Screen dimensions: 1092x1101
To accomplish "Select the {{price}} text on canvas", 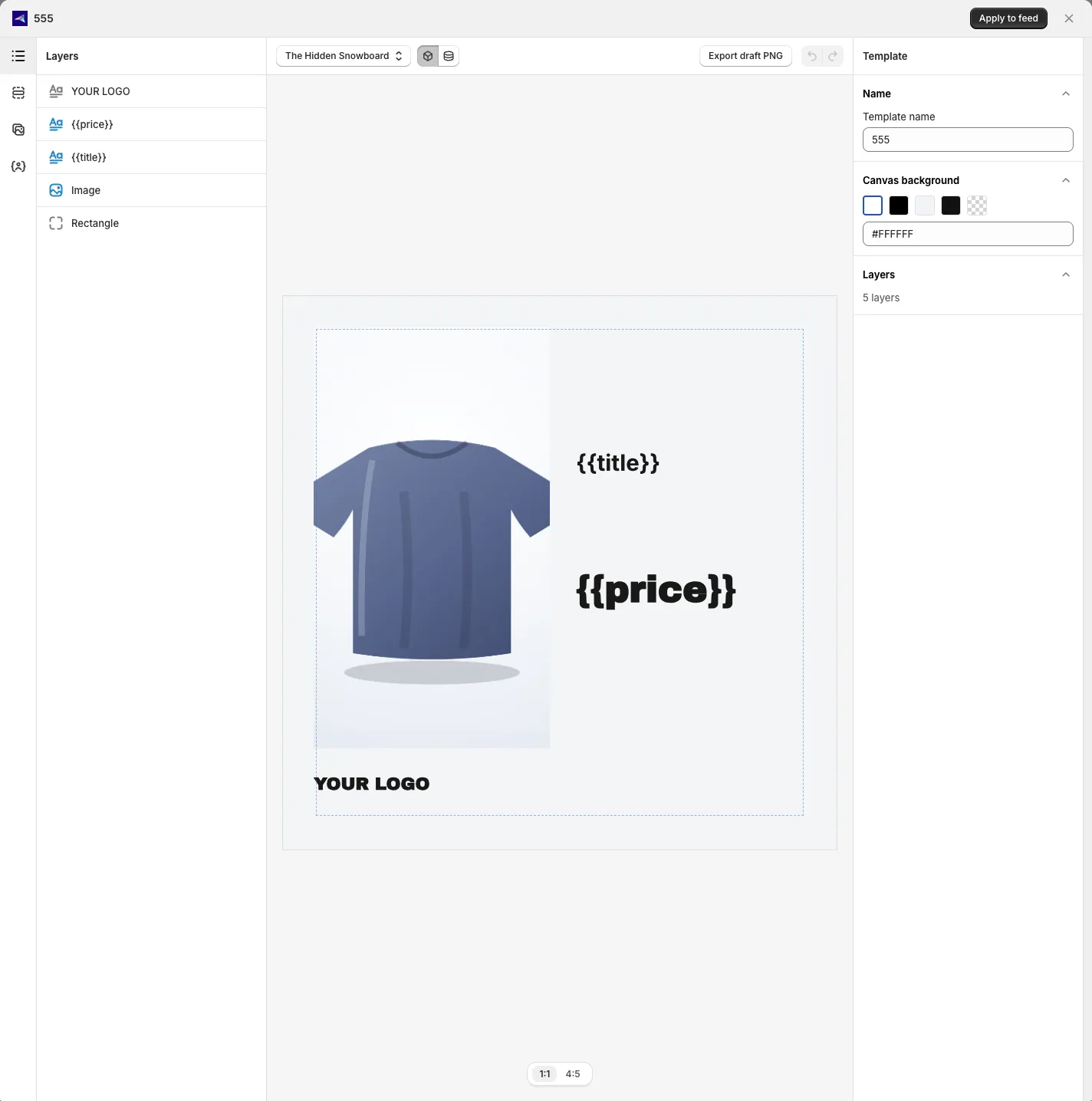I will tap(656, 590).
